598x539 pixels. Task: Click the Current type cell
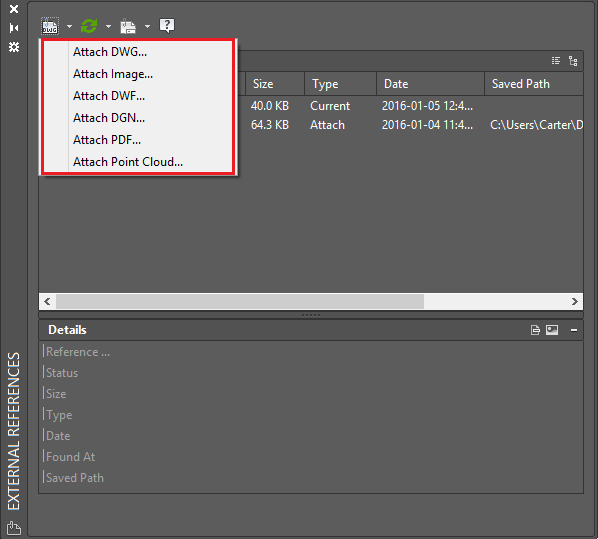click(330, 106)
